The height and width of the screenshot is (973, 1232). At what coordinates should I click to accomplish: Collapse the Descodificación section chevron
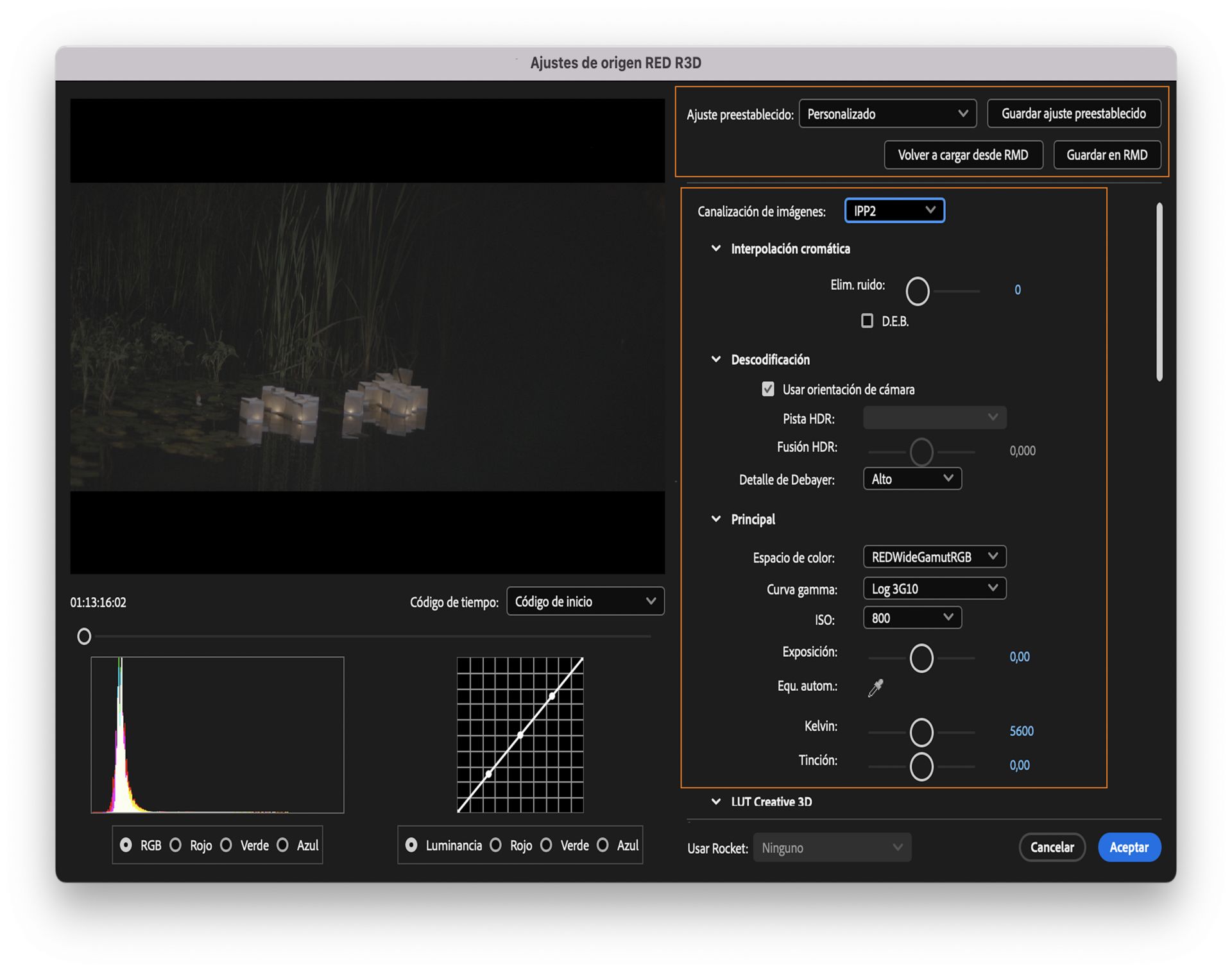click(x=716, y=359)
